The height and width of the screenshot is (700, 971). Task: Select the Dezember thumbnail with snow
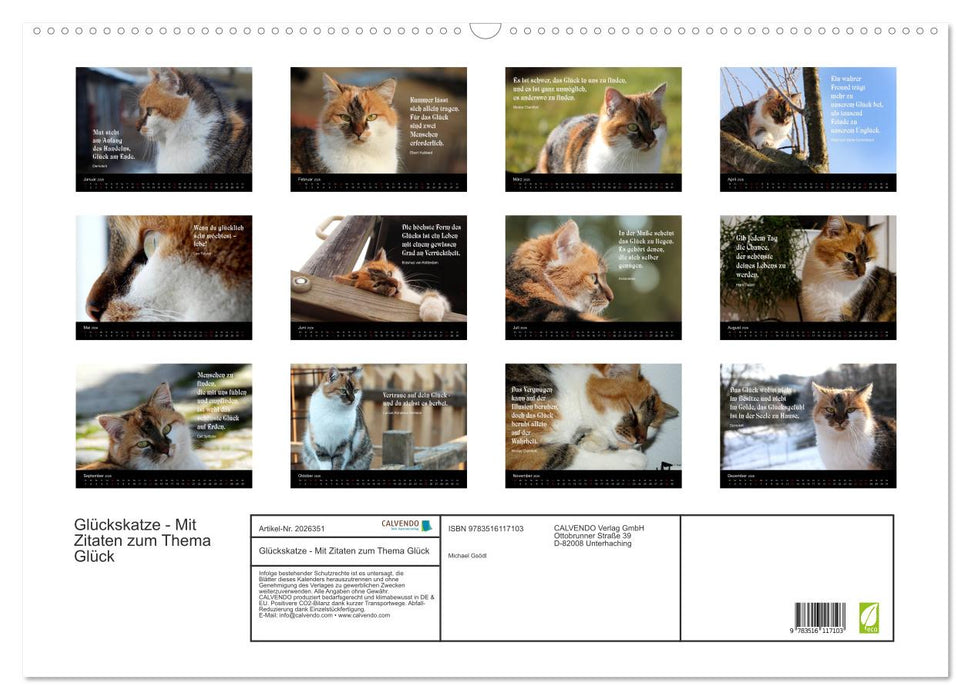tap(808, 425)
